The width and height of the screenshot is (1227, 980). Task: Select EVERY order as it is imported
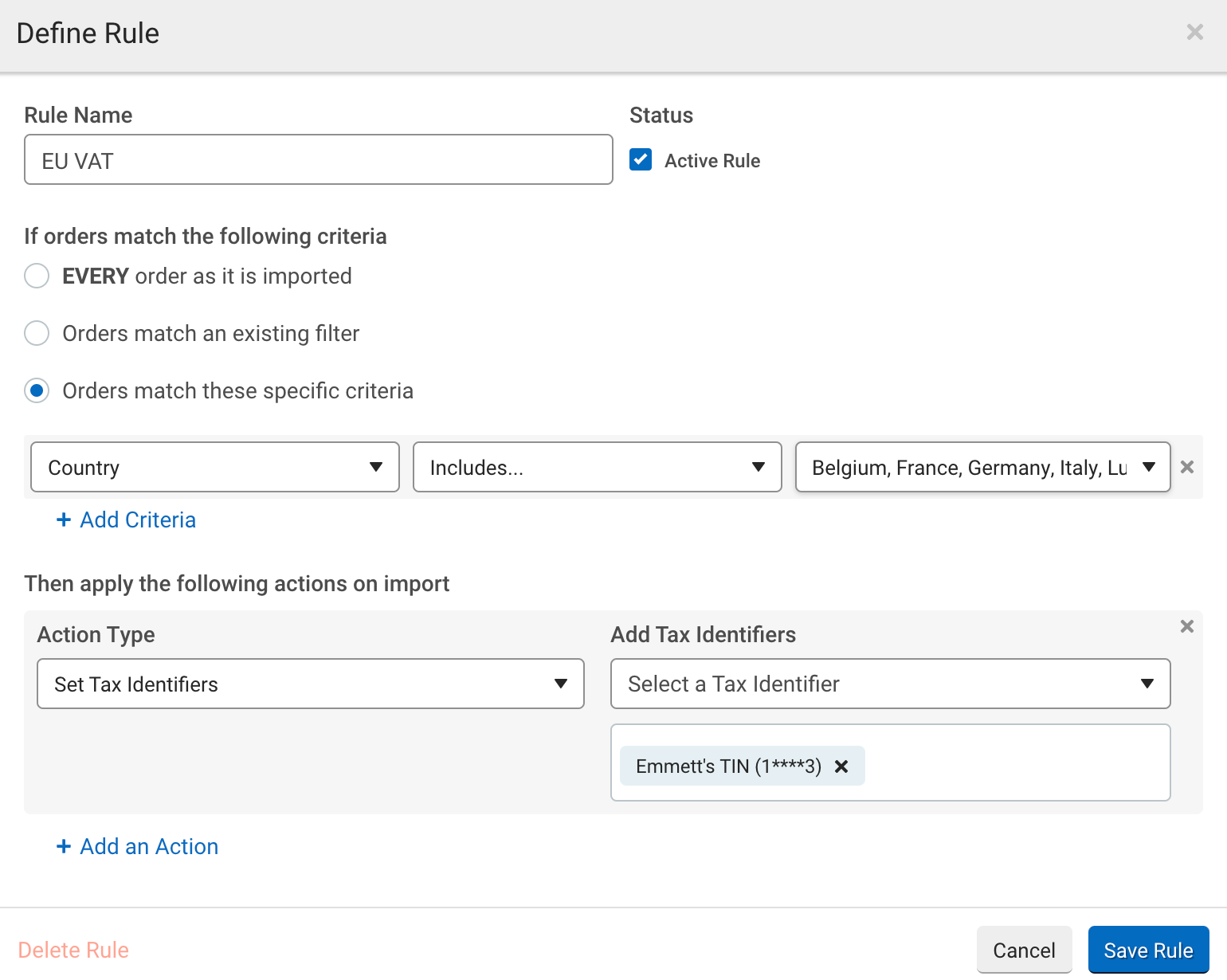pos(37,276)
